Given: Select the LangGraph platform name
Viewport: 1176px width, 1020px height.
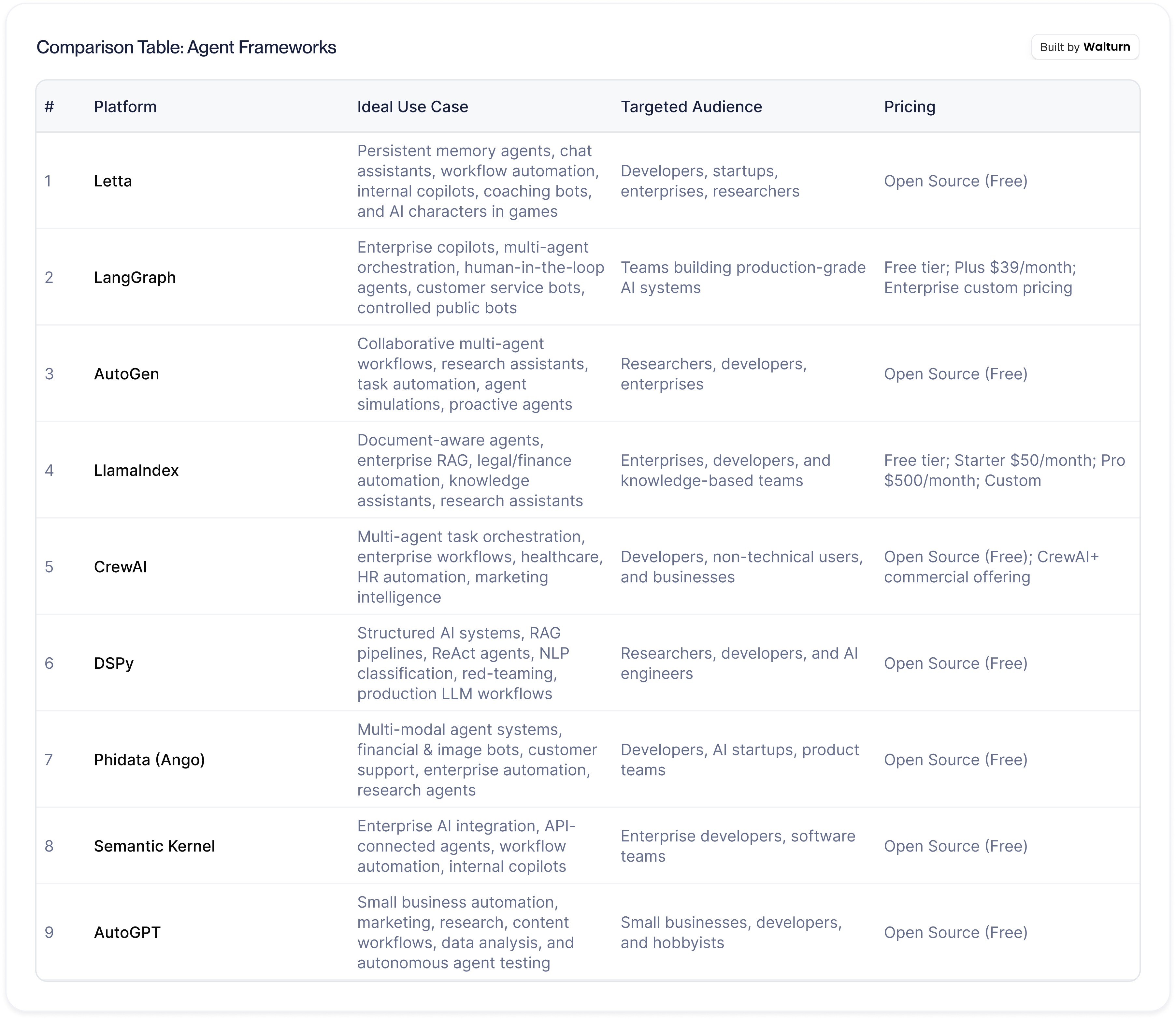Looking at the screenshot, I should (135, 277).
